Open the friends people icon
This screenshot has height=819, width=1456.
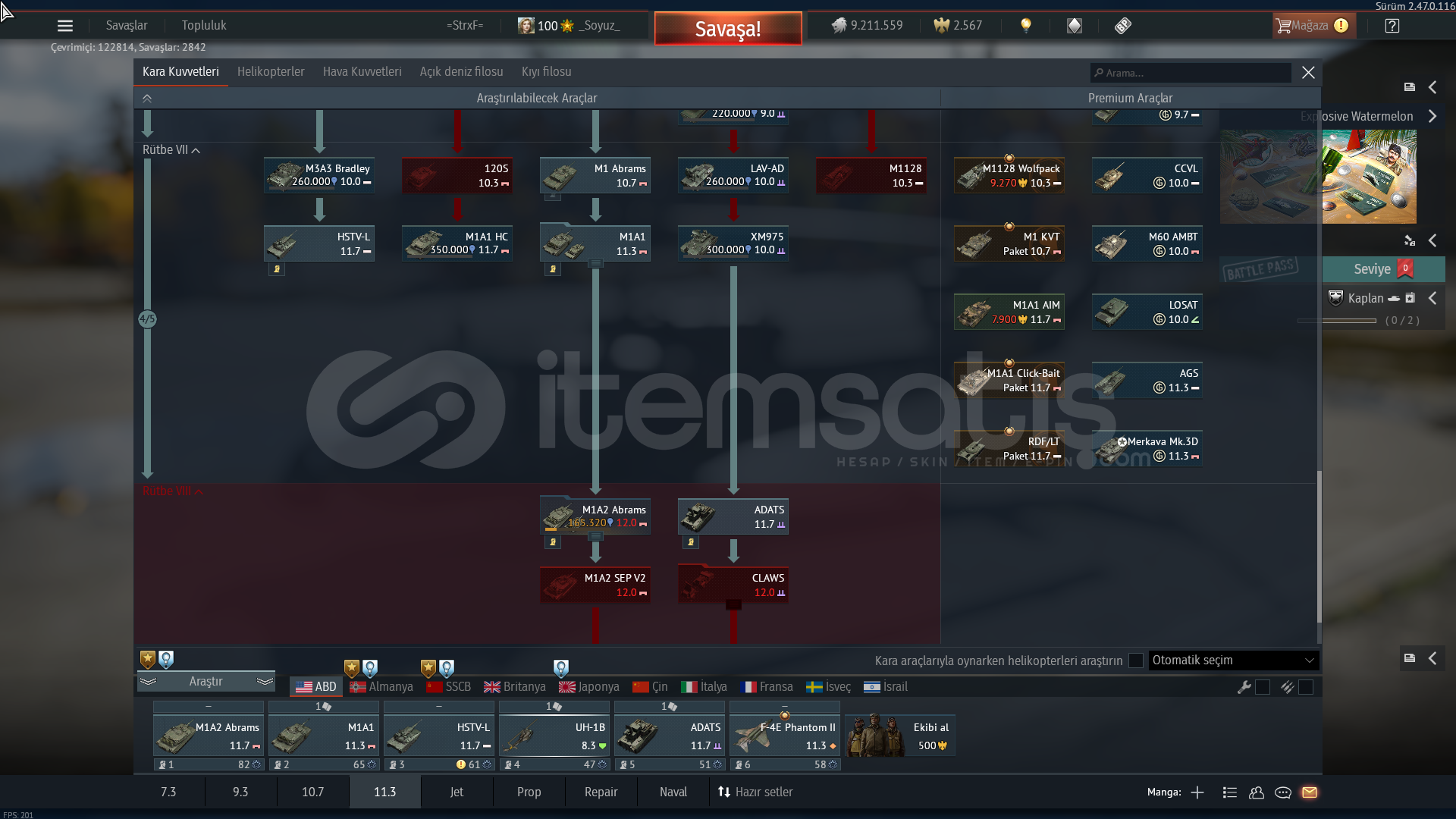pyautogui.click(x=1257, y=792)
